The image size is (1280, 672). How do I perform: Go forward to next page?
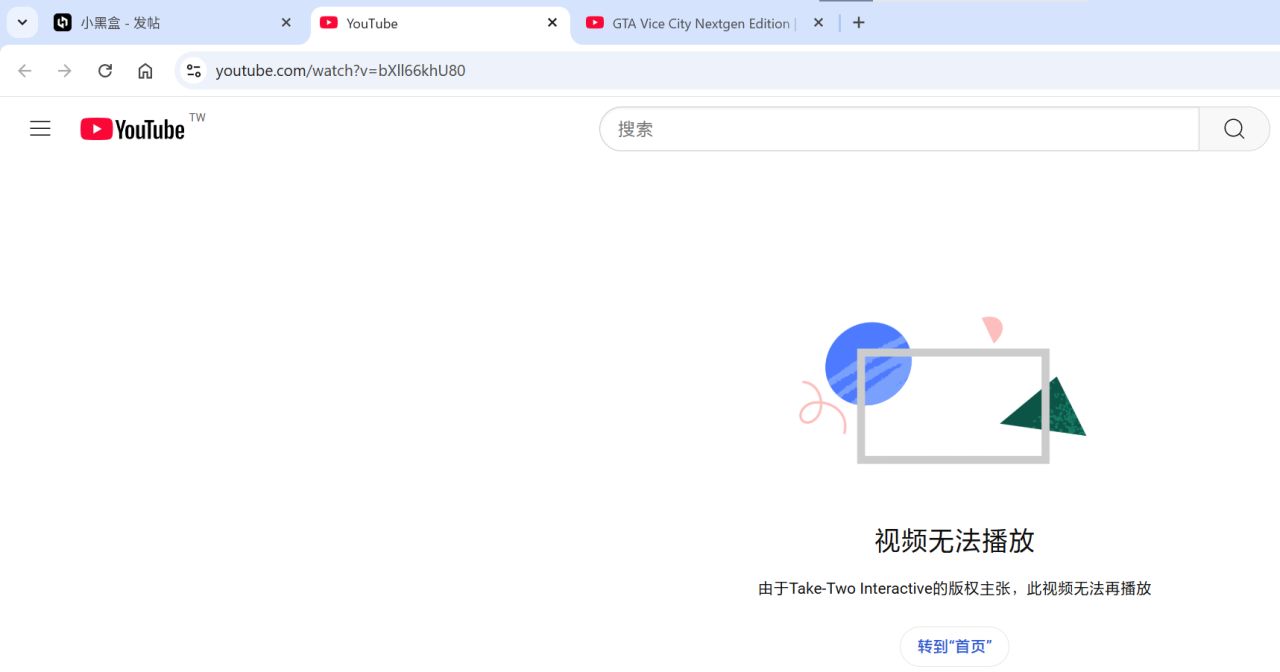(x=65, y=70)
